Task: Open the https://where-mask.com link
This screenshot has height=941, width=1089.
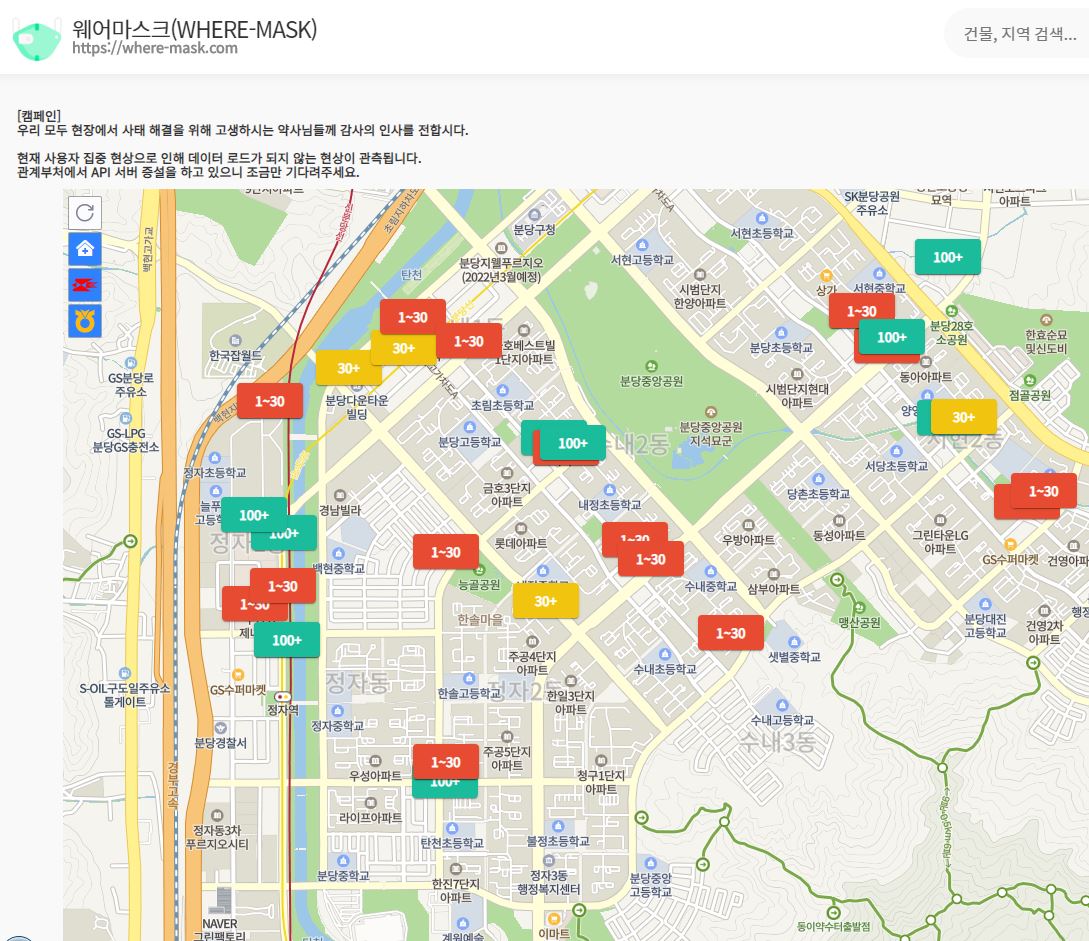Action: 155,48
